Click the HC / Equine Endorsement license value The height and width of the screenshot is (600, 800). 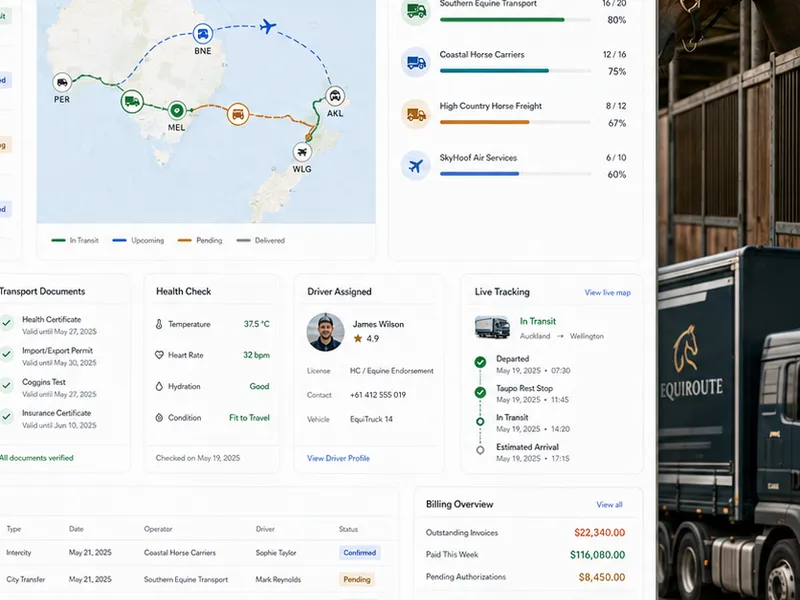(392, 371)
